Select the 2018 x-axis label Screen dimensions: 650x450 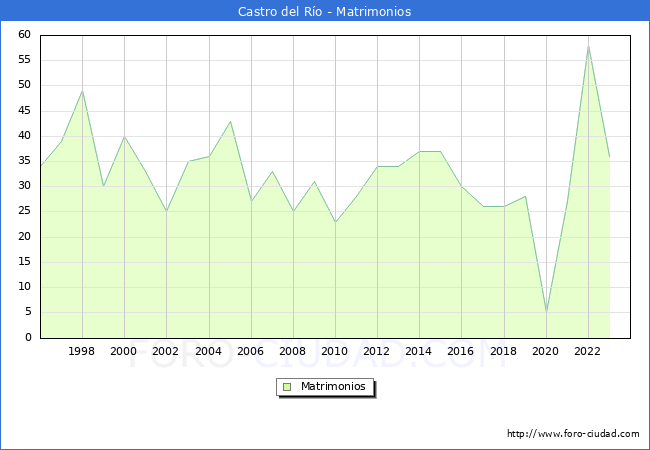[504, 351]
